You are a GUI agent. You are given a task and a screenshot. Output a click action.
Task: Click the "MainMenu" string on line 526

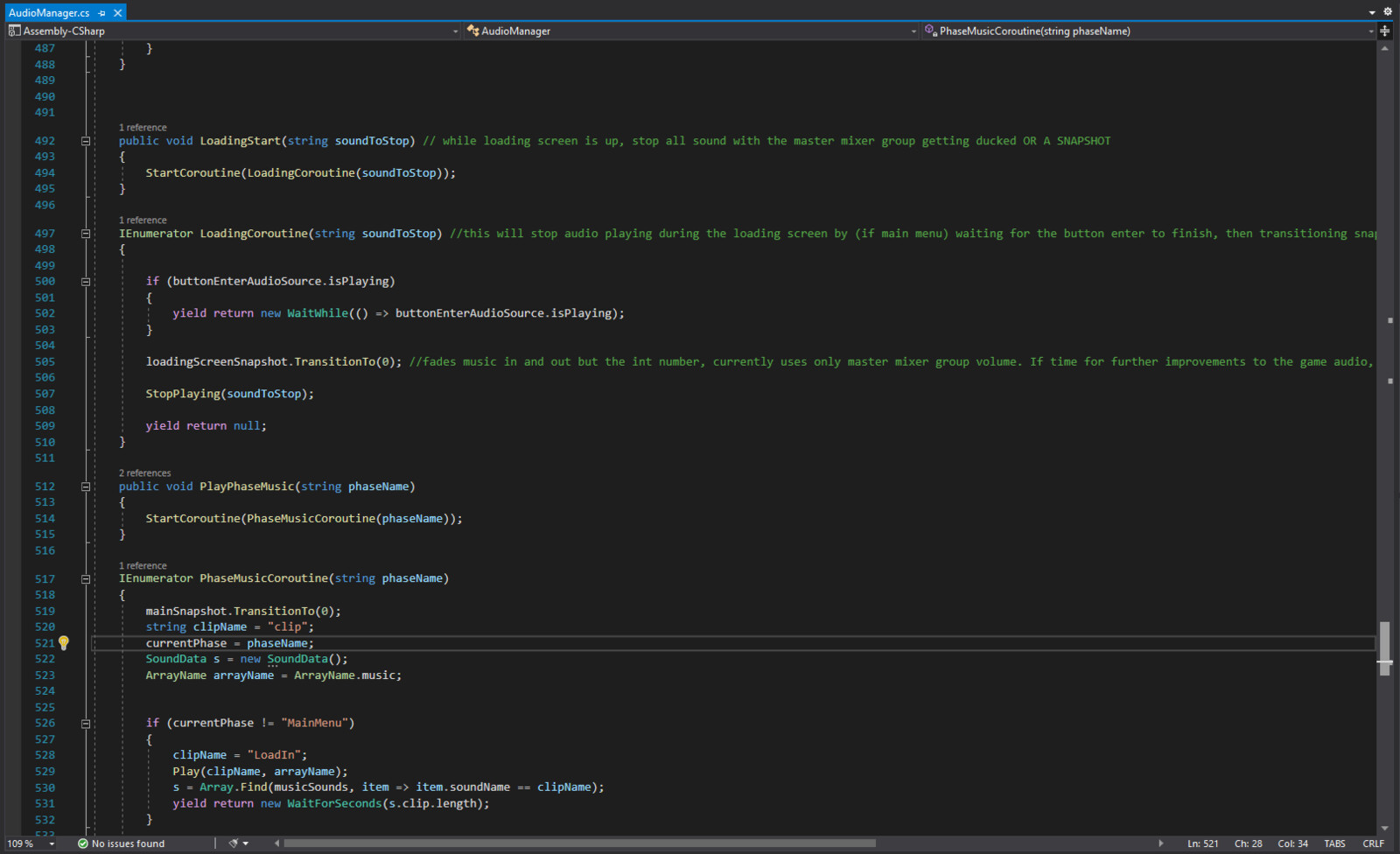tap(314, 724)
